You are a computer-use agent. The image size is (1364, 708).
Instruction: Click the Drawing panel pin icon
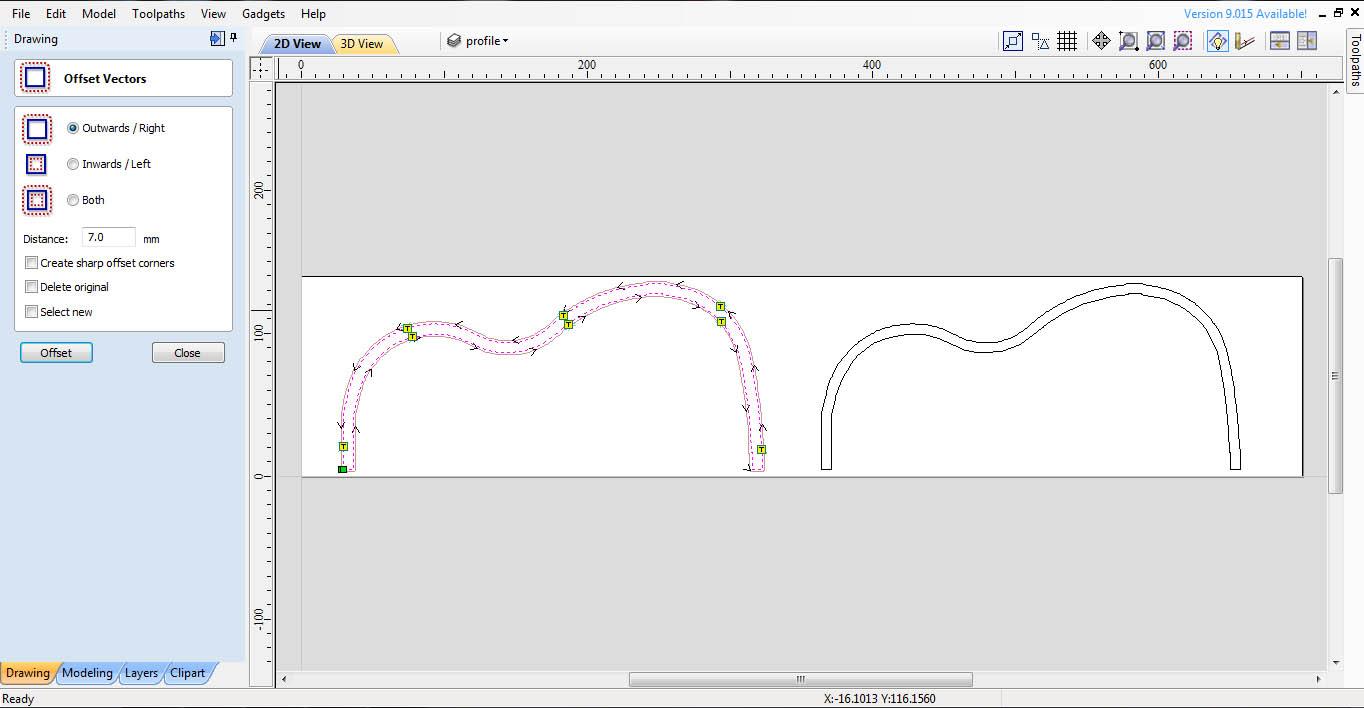233,38
